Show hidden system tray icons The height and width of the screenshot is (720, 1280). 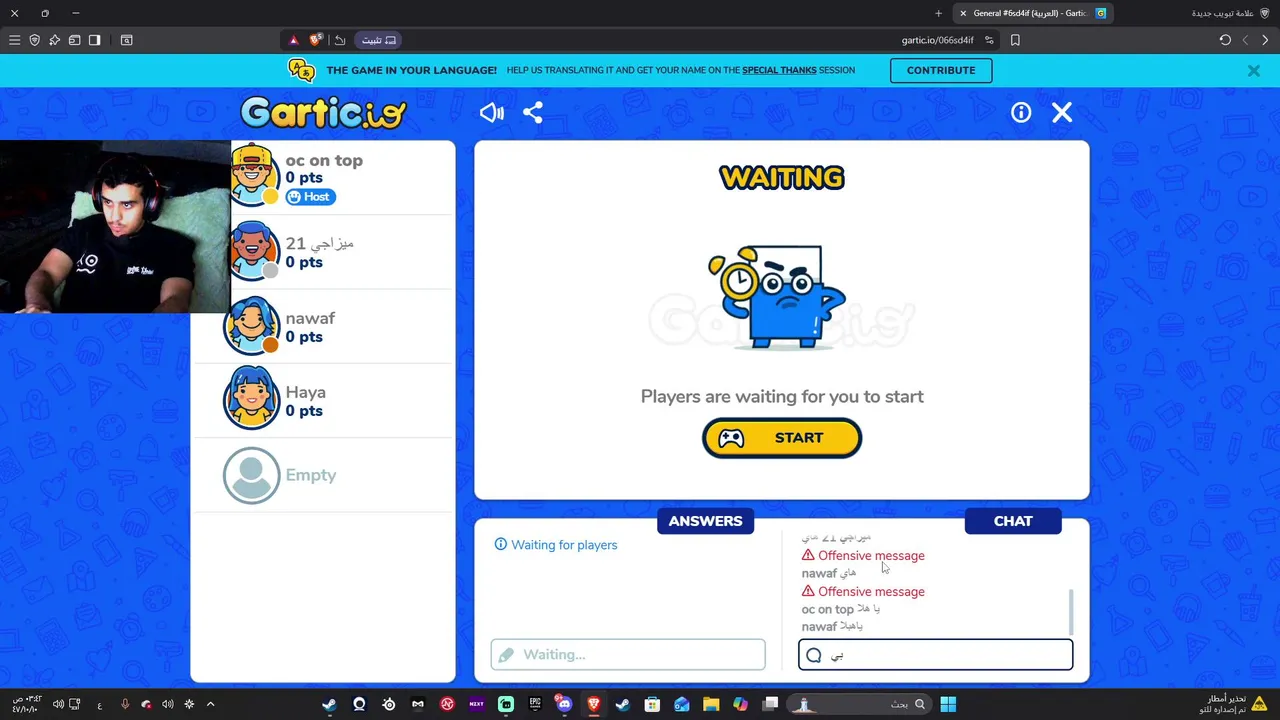[x=210, y=704]
